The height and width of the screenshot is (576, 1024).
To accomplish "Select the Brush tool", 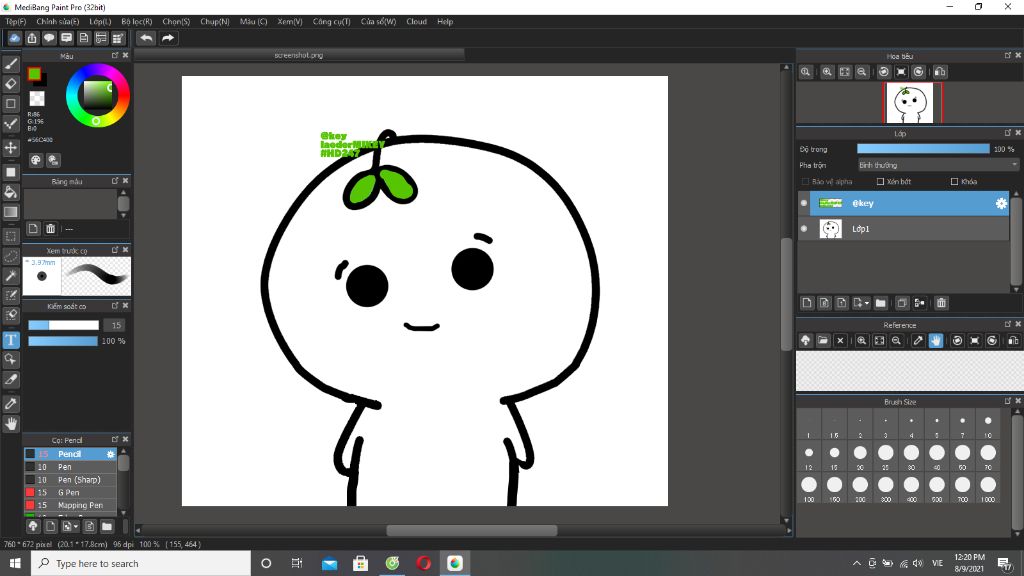I will (x=11, y=64).
